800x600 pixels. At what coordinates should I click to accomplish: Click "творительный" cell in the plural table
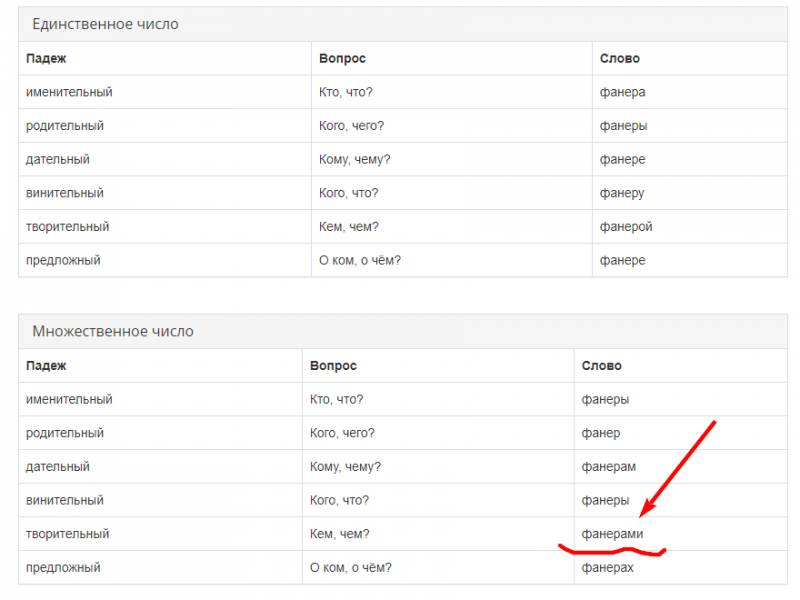coord(67,534)
